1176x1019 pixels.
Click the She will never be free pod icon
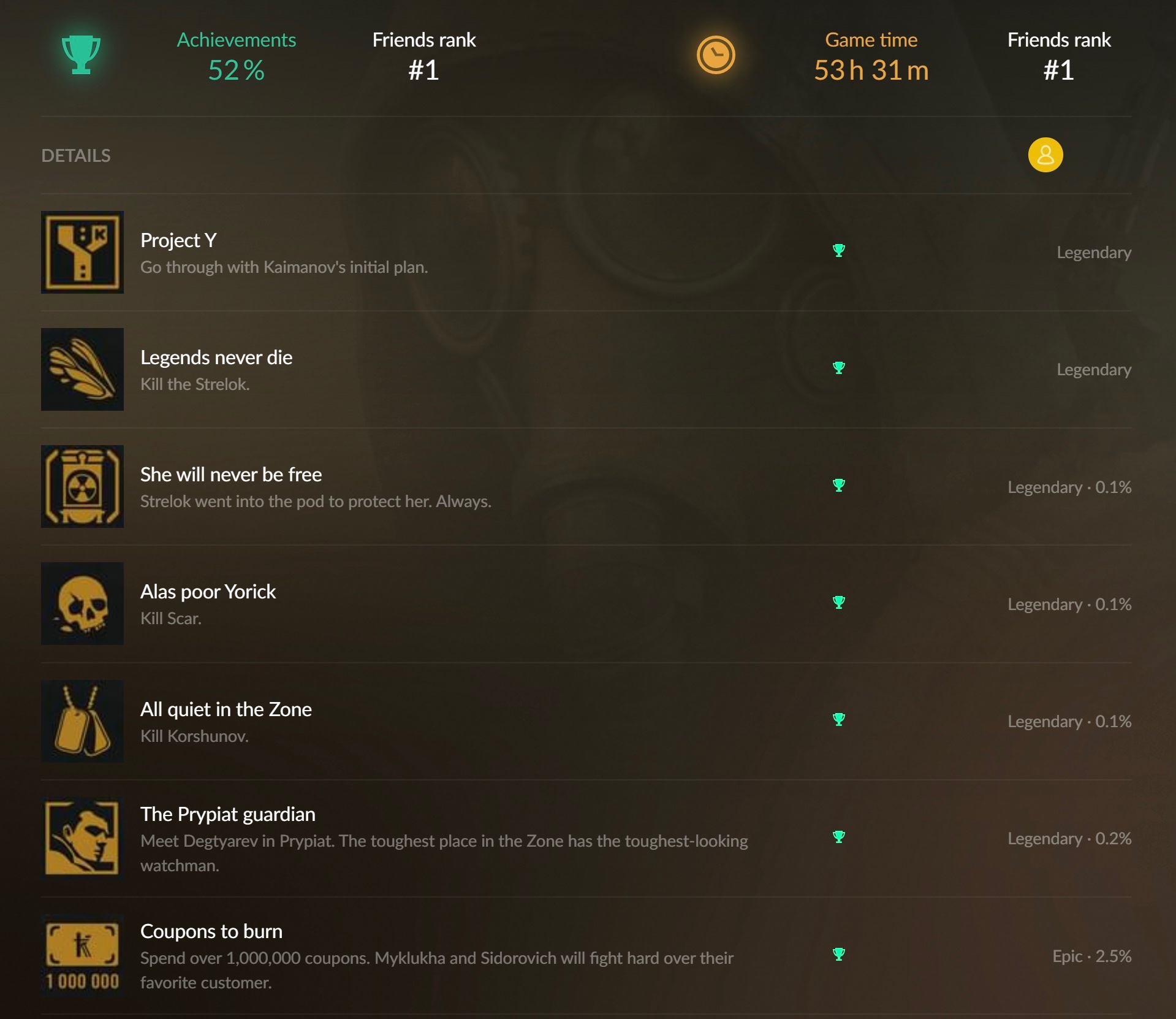82,486
